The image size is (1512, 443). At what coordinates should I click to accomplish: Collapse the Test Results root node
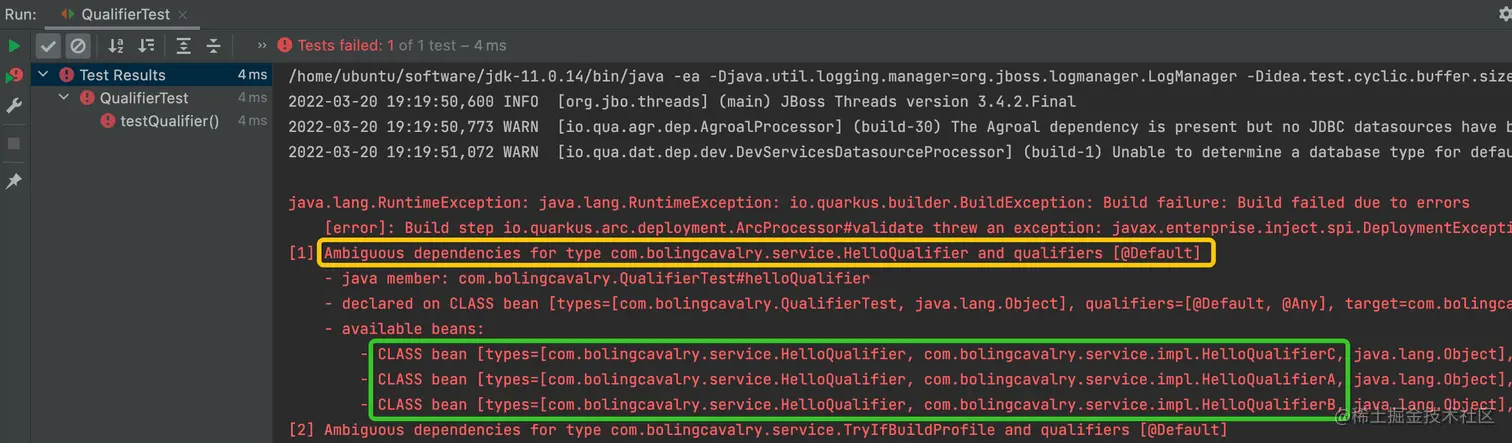tap(42, 74)
